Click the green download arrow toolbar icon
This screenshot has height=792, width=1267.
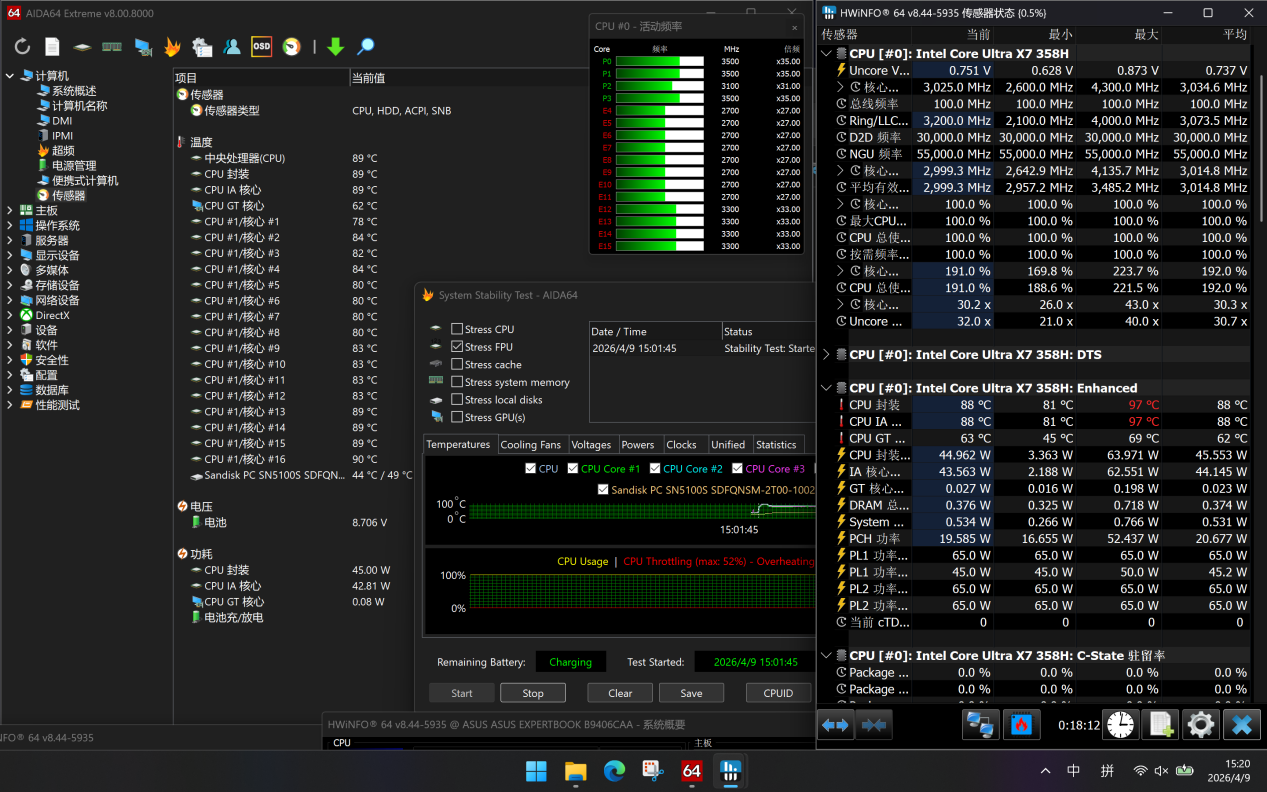(x=335, y=47)
